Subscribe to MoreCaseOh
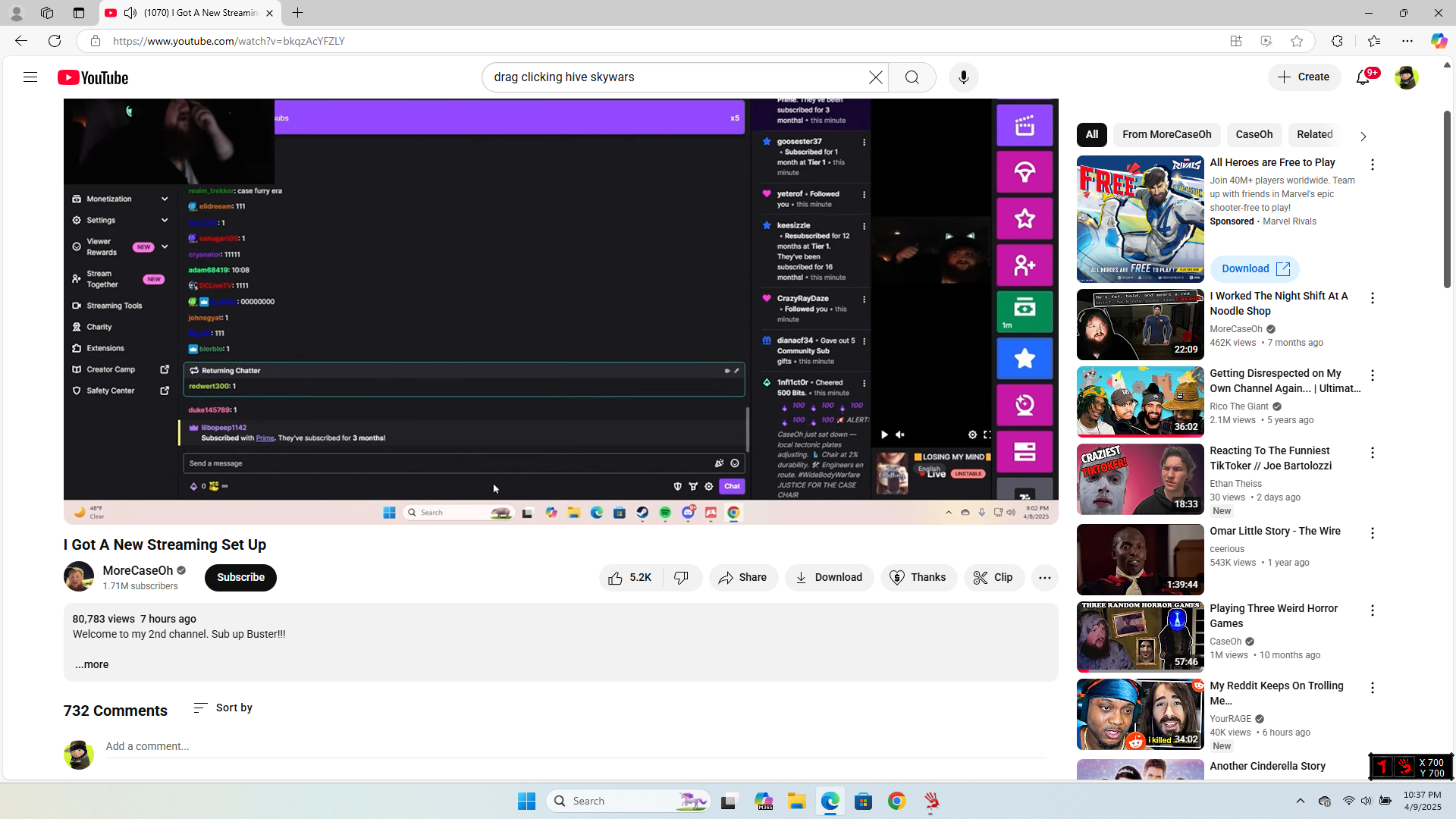 pyautogui.click(x=240, y=578)
